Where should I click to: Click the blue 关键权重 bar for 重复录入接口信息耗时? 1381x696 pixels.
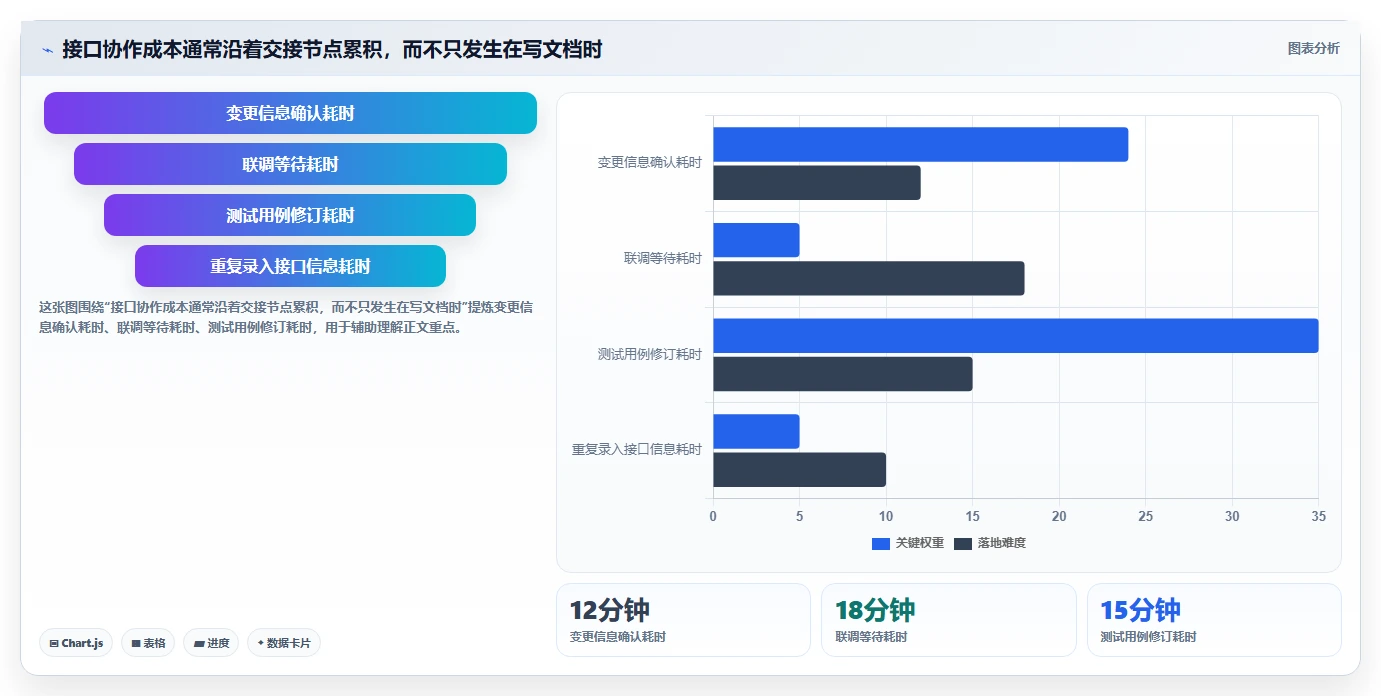click(756, 431)
